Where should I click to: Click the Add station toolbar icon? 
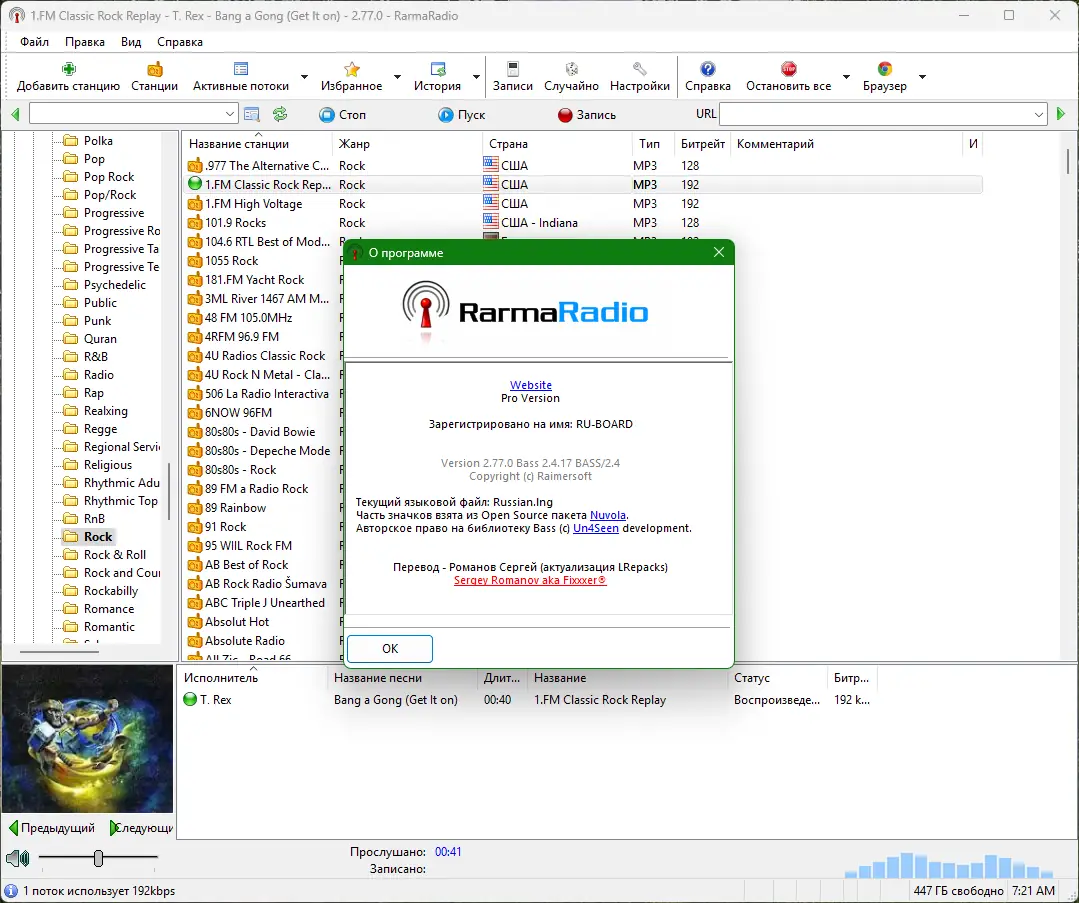pyautogui.click(x=68, y=69)
